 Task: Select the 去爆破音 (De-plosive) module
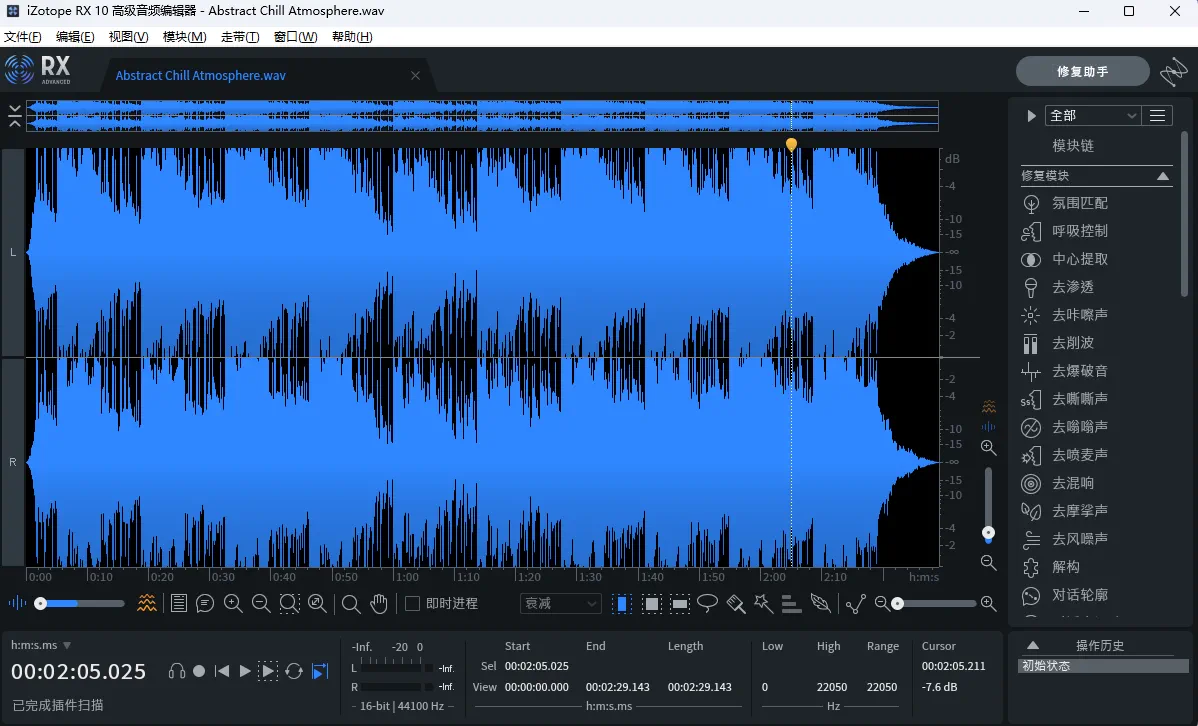1080,371
